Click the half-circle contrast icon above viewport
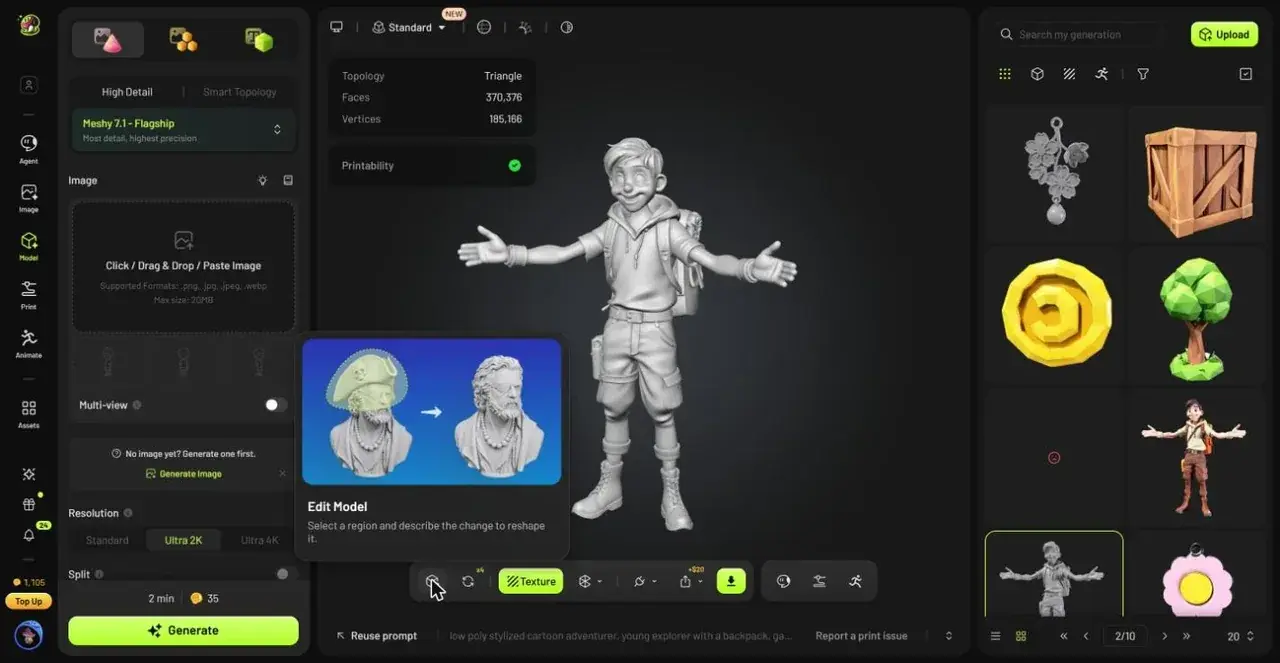1280x663 pixels. (x=567, y=27)
